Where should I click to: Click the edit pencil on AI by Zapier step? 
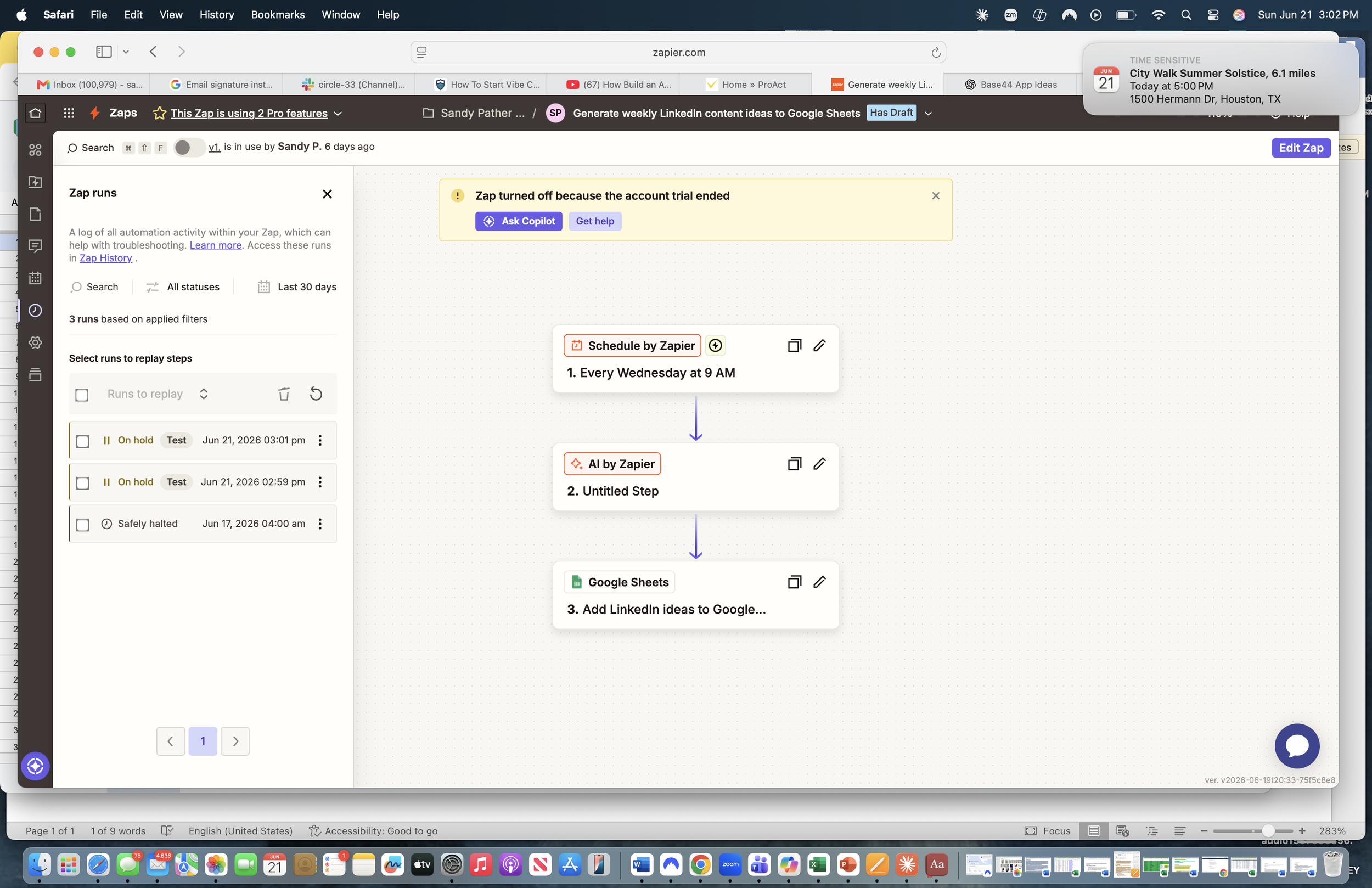tap(819, 464)
